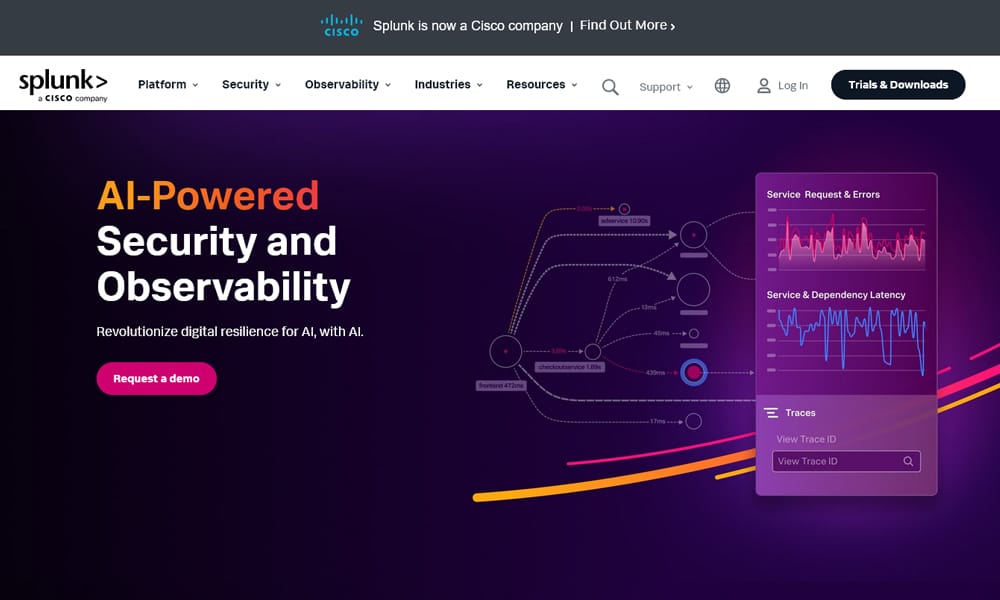Open the Traces filter icon in the panel
1000x600 pixels.
tap(770, 412)
